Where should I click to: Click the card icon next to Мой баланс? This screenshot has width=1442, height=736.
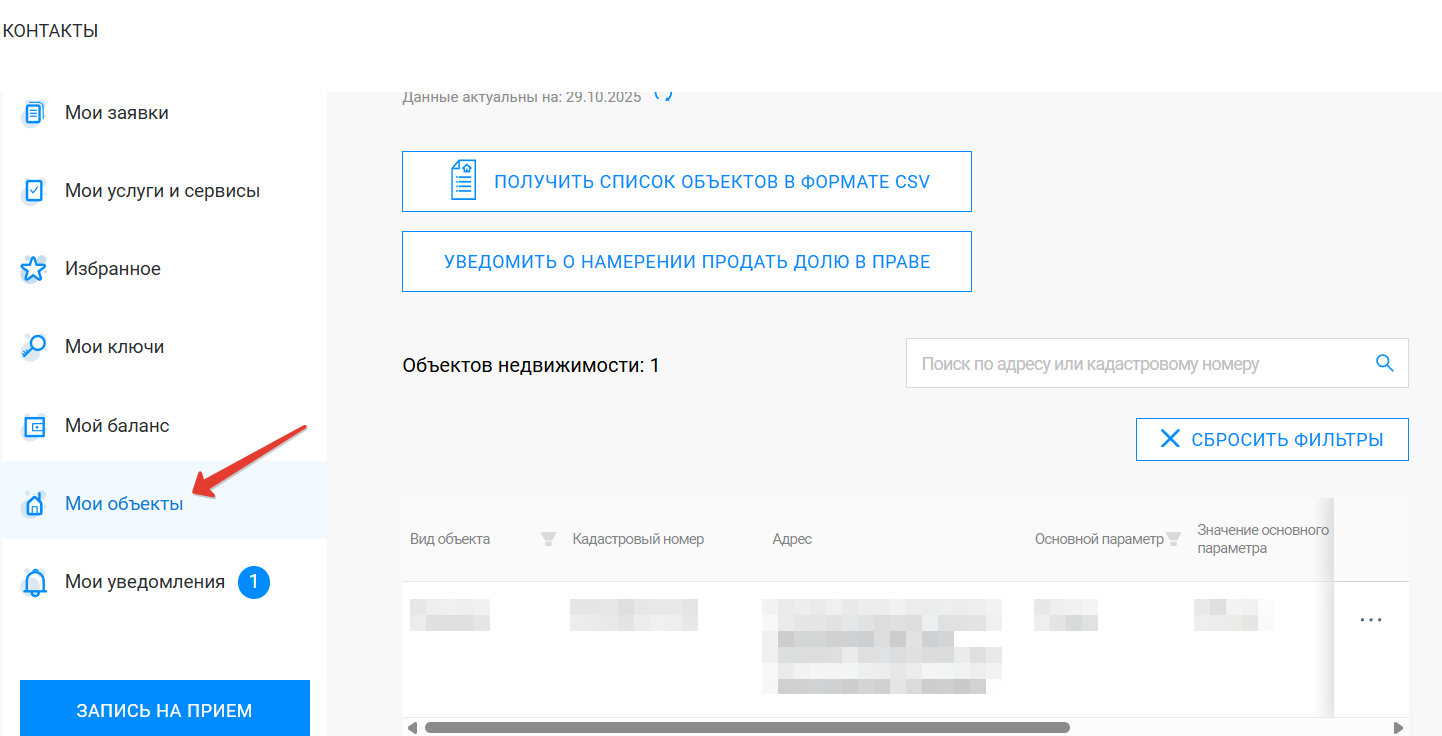pyautogui.click(x=32, y=425)
